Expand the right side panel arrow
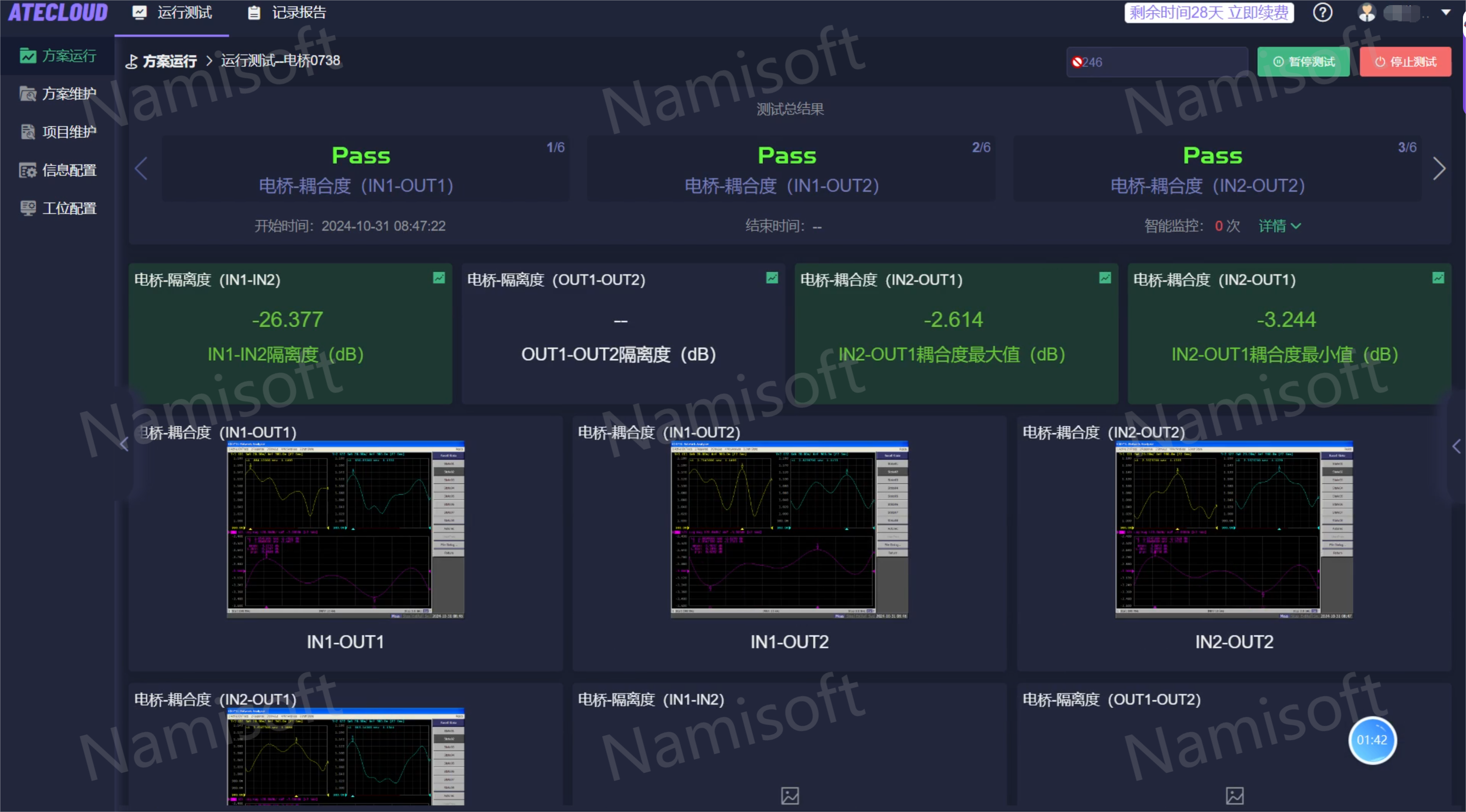The width and height of the screenshot is (1466, 812). 1457,446
